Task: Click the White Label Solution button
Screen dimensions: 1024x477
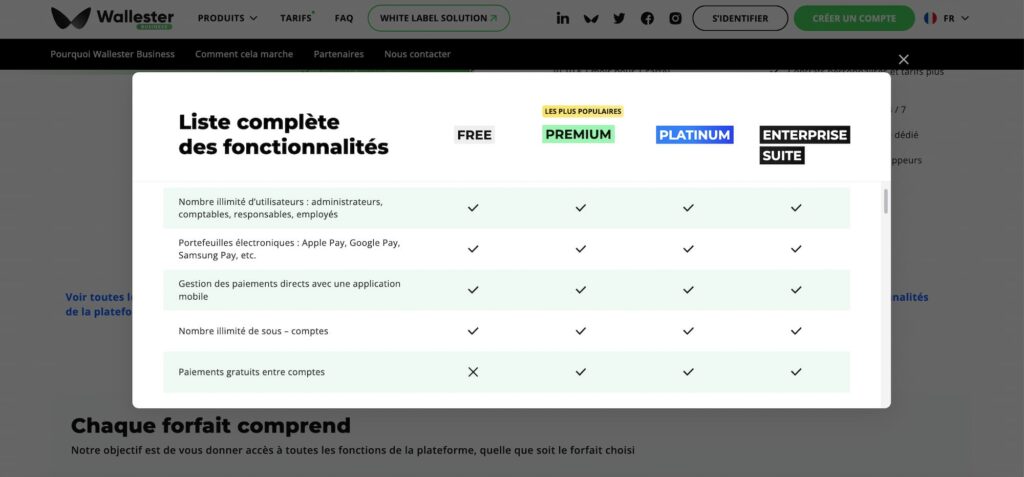Action: tap(438, 18)
